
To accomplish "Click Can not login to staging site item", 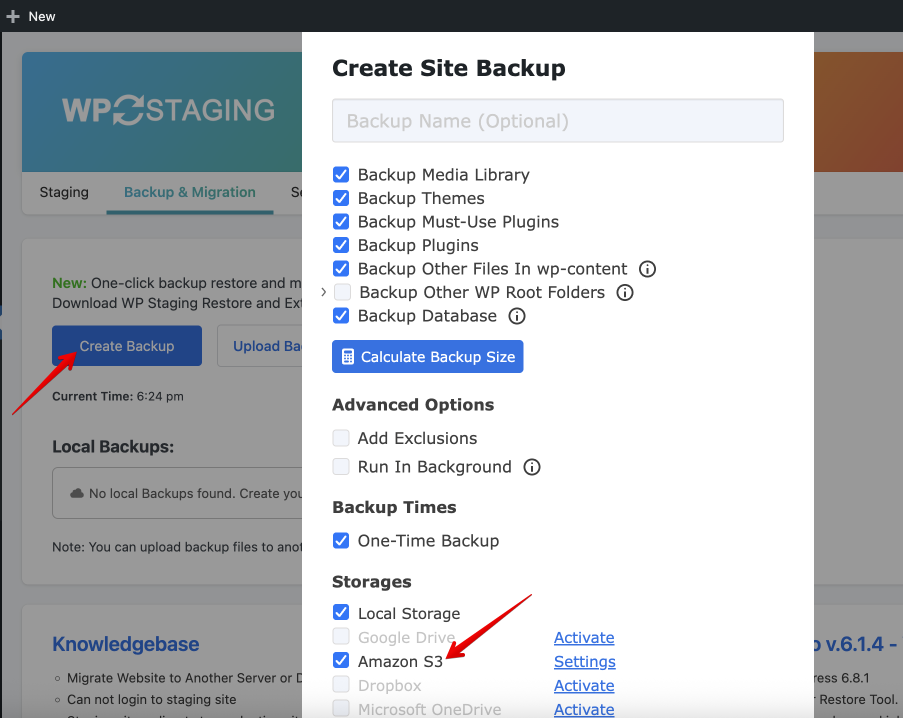I will [x=151, y=700].
